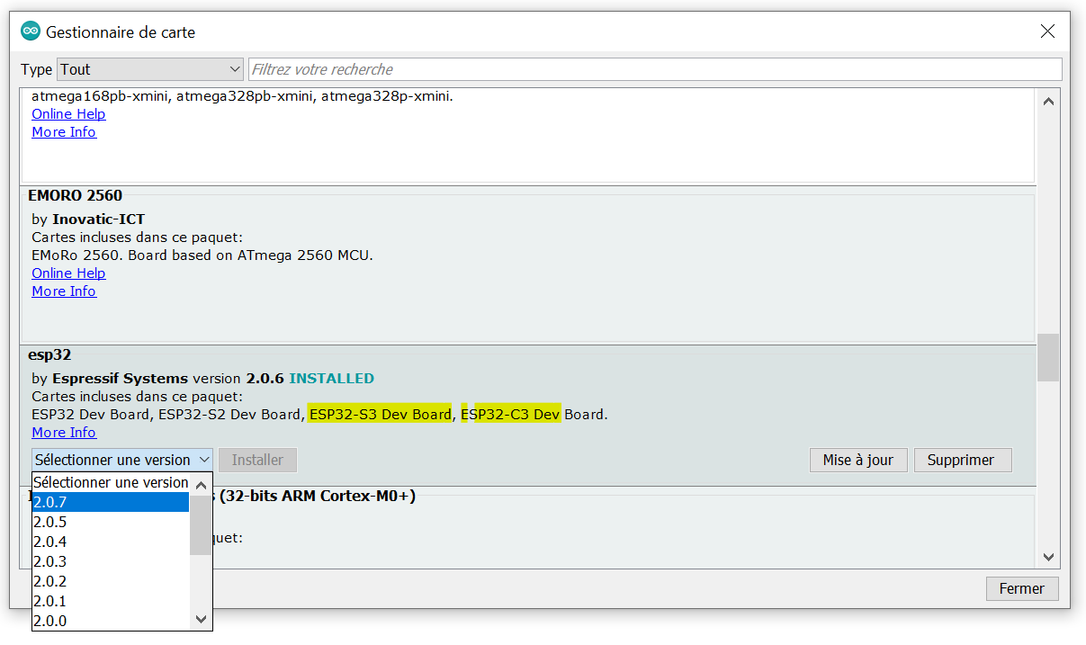Collapse the Sélectionner une version combo box
Screen dimensions: 1086x645
click(122, 460)
